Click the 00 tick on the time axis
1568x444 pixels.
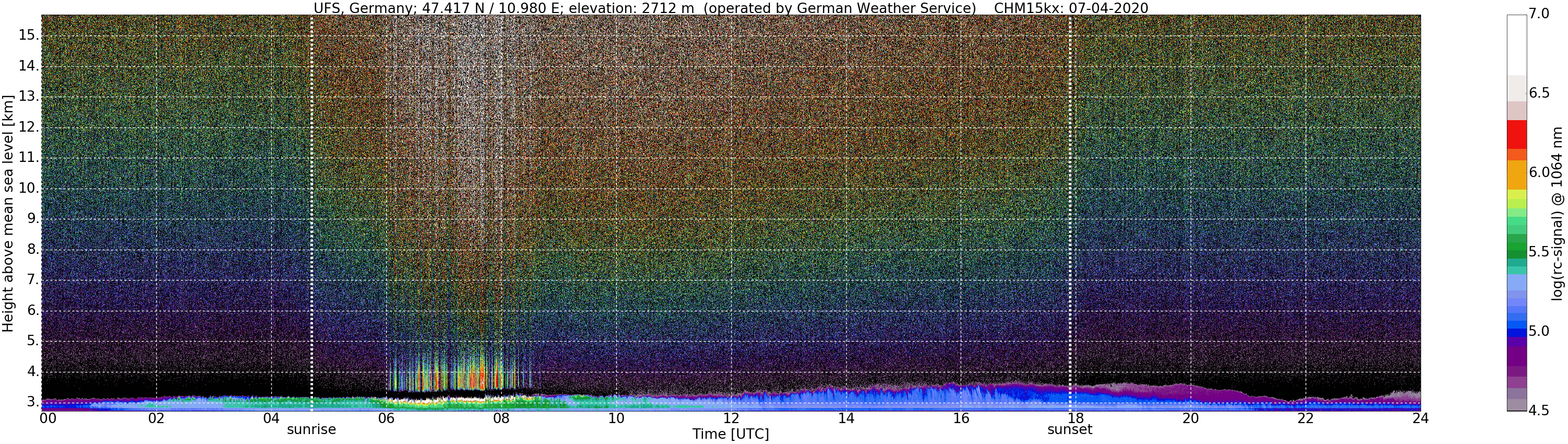48,418
